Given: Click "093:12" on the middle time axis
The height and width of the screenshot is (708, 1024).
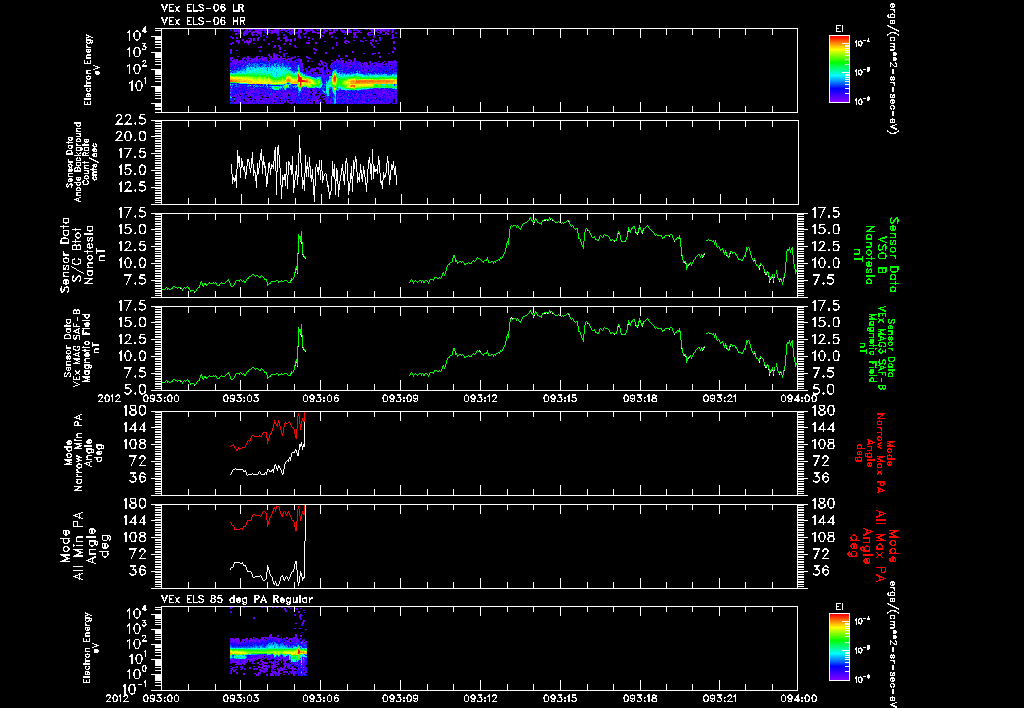Looking at the screenshot, I should pyautogui.click(x=481, y=398).
